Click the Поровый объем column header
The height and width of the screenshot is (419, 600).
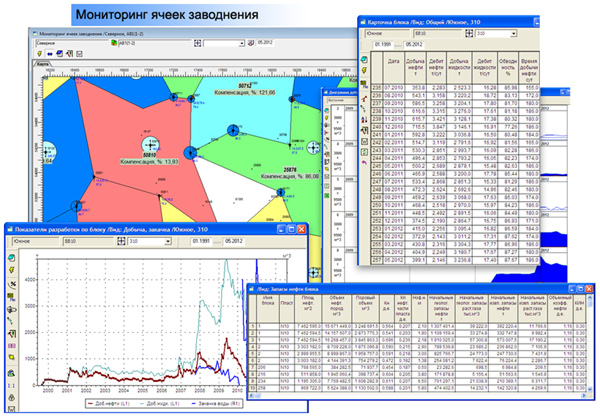(x=365, y=308)
